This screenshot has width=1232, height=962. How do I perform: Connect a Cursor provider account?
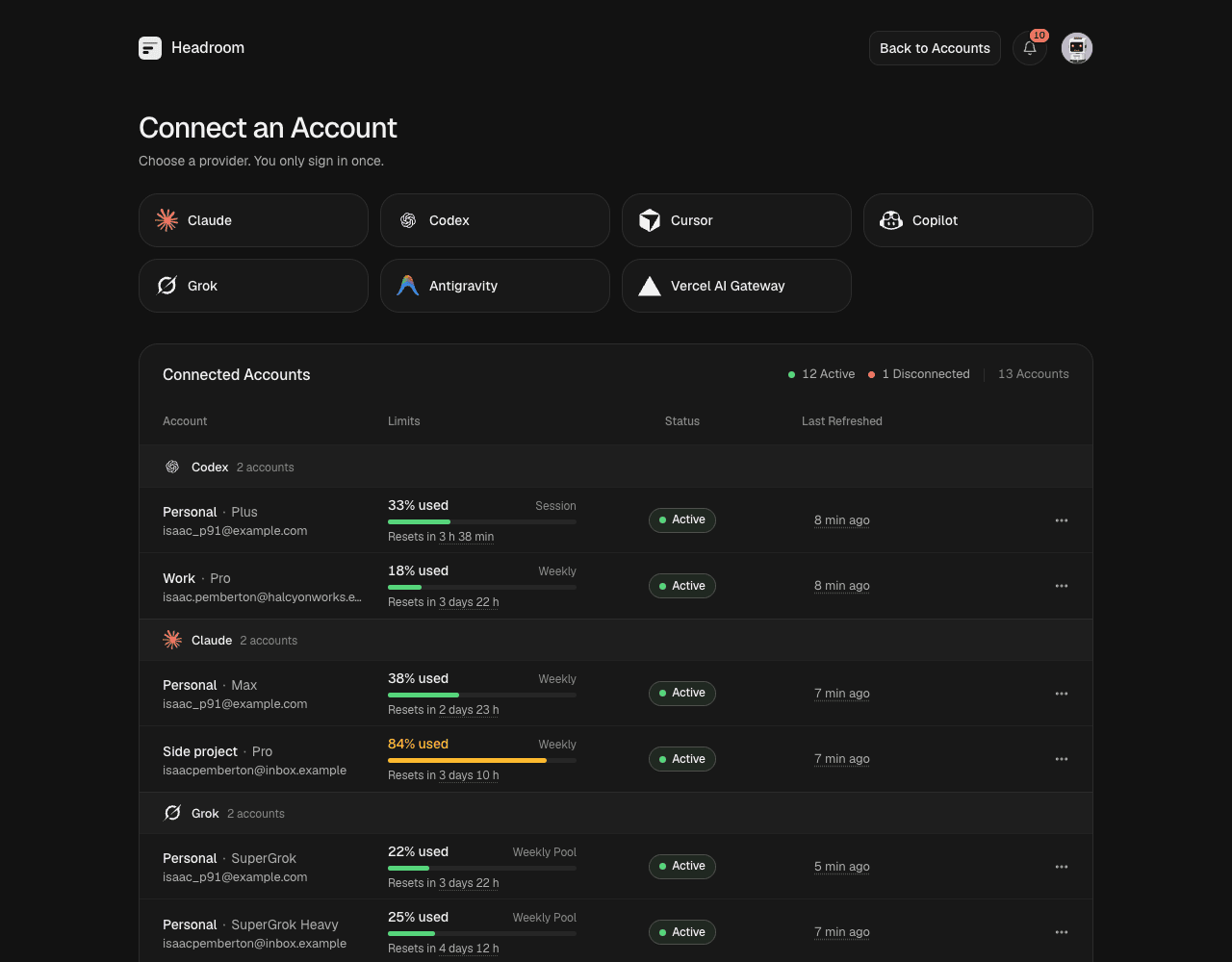[x=736, y=220]
